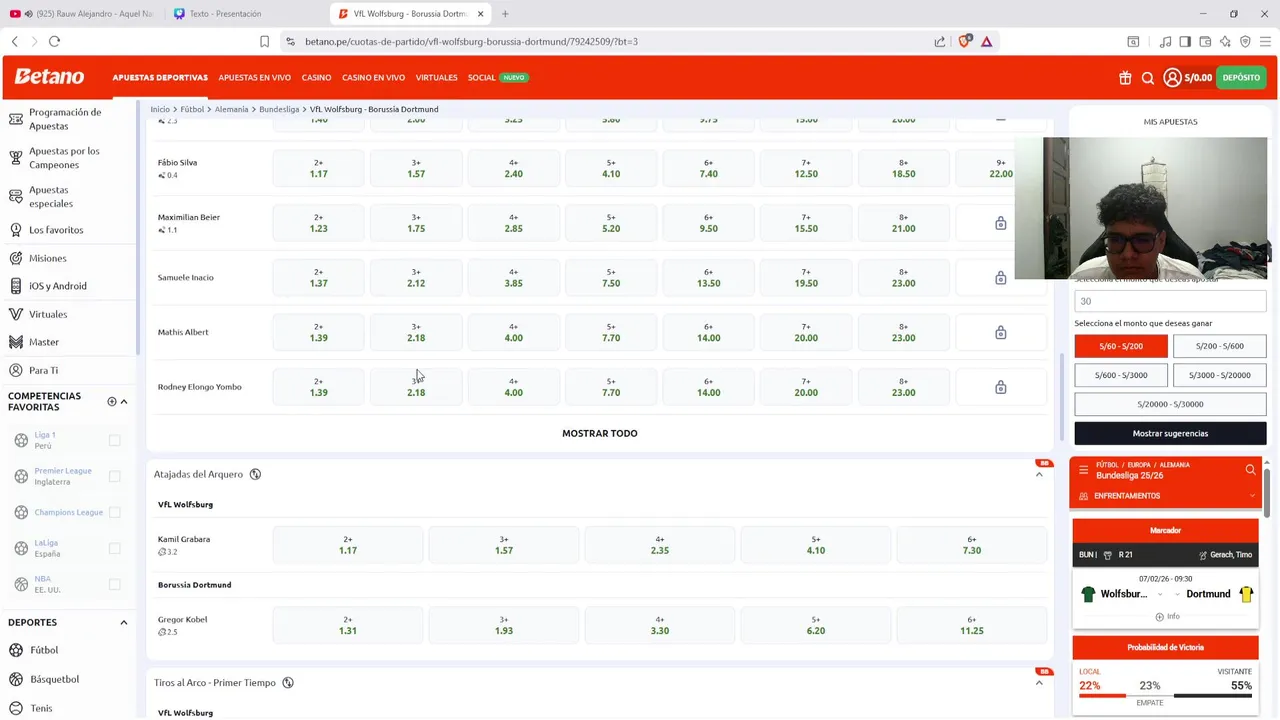
Task: Open the Apuestas Deportivas nav tab
Action: 160,78
